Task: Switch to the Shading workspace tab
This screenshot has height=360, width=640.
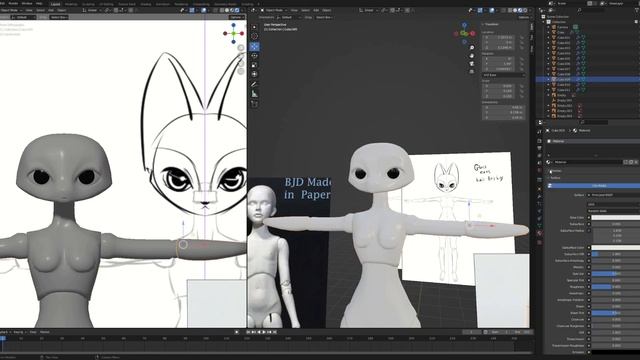Action: tap(146, 4)
